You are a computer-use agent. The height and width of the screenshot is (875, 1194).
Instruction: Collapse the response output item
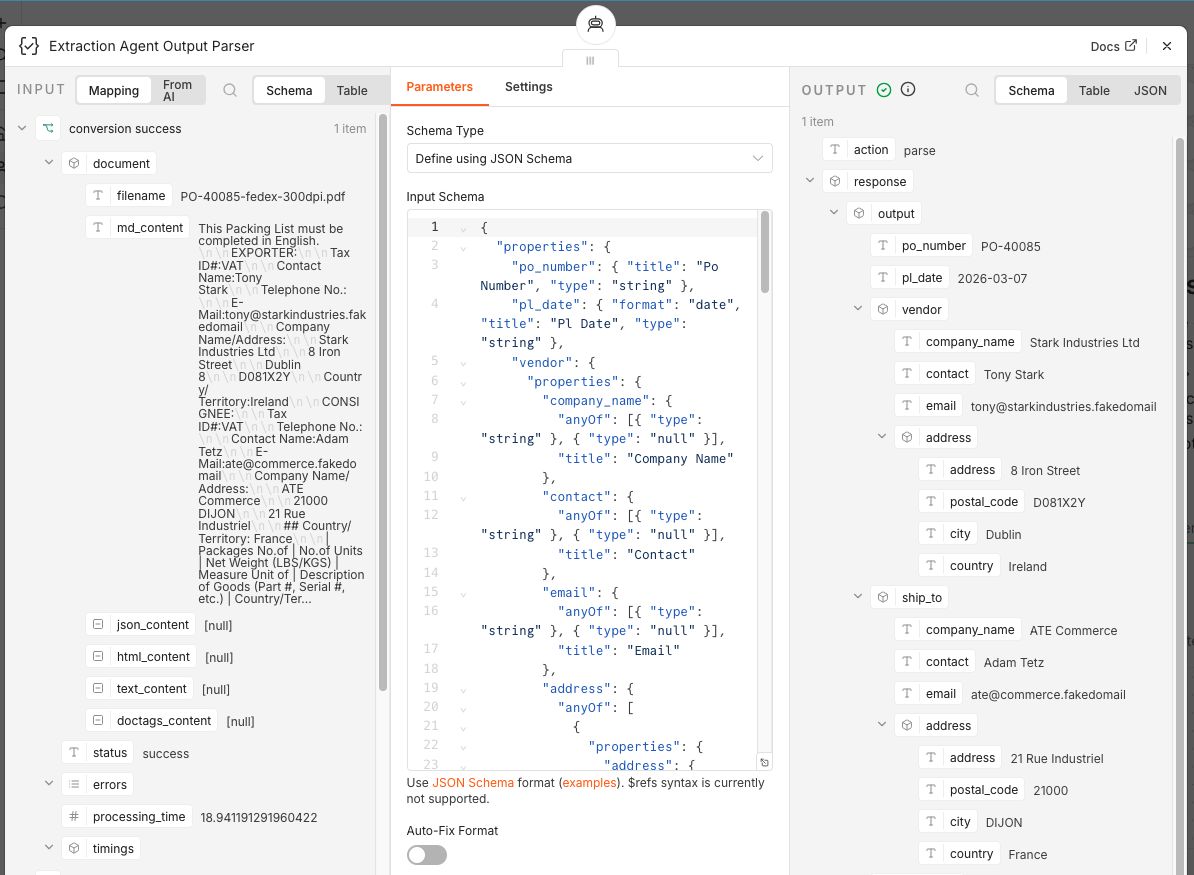point(809,180)
